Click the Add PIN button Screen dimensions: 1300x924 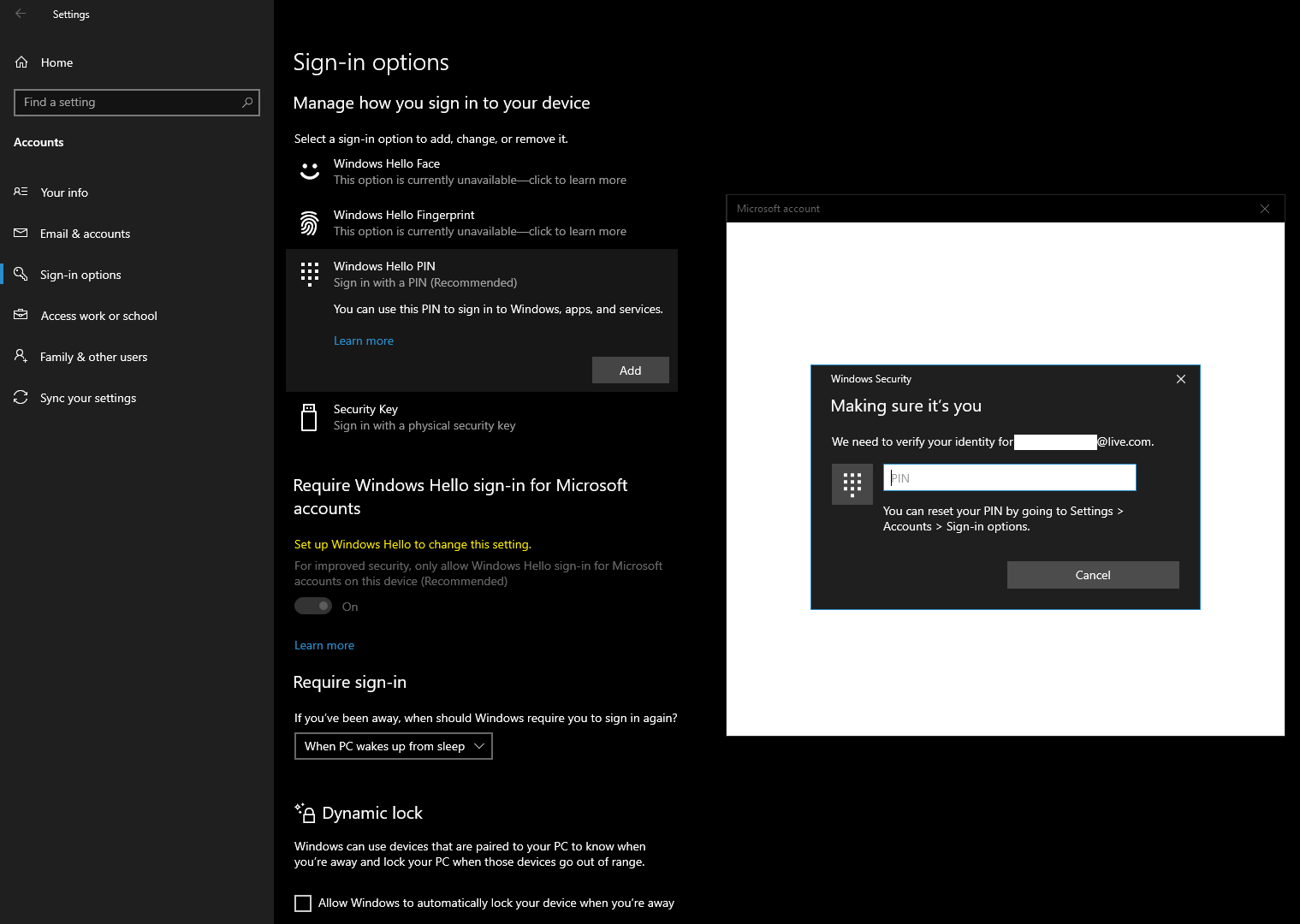631,370
